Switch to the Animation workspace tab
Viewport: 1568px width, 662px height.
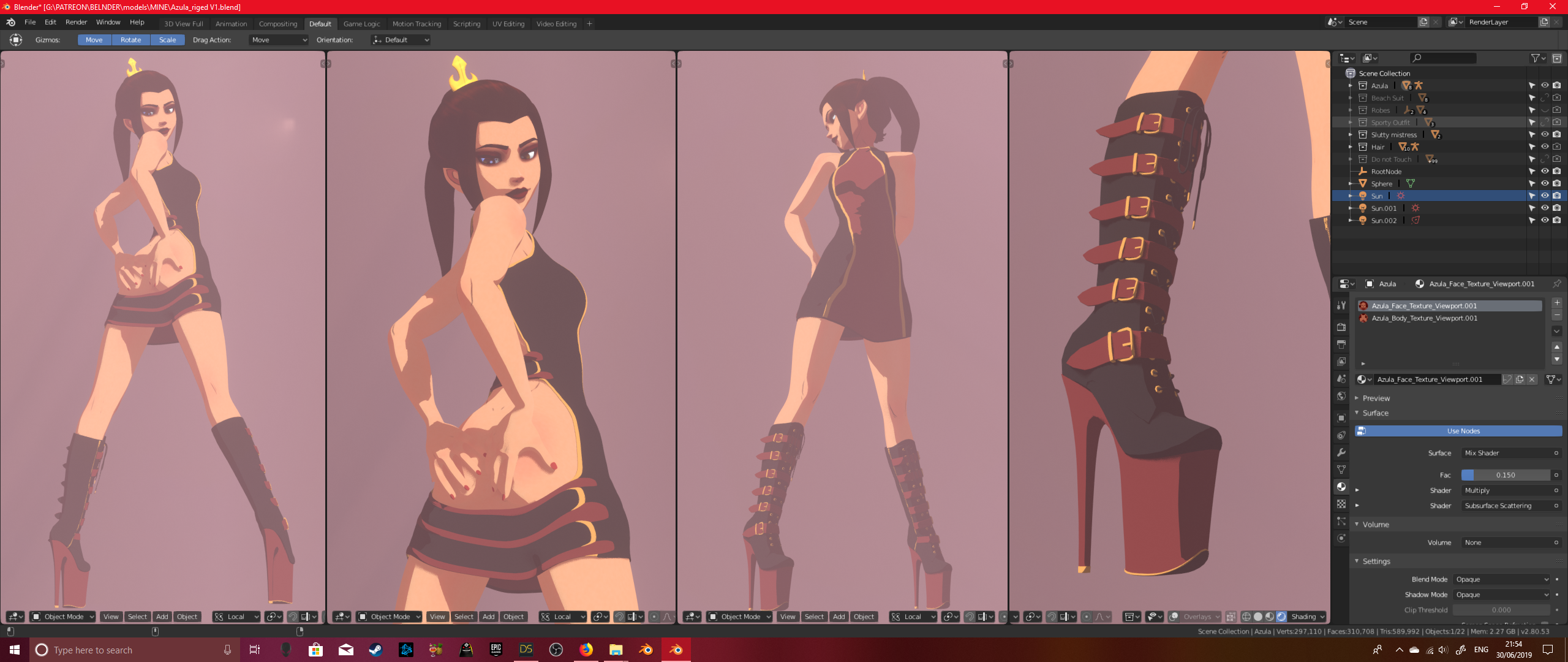pyautogui.click(x=231, y=24)
